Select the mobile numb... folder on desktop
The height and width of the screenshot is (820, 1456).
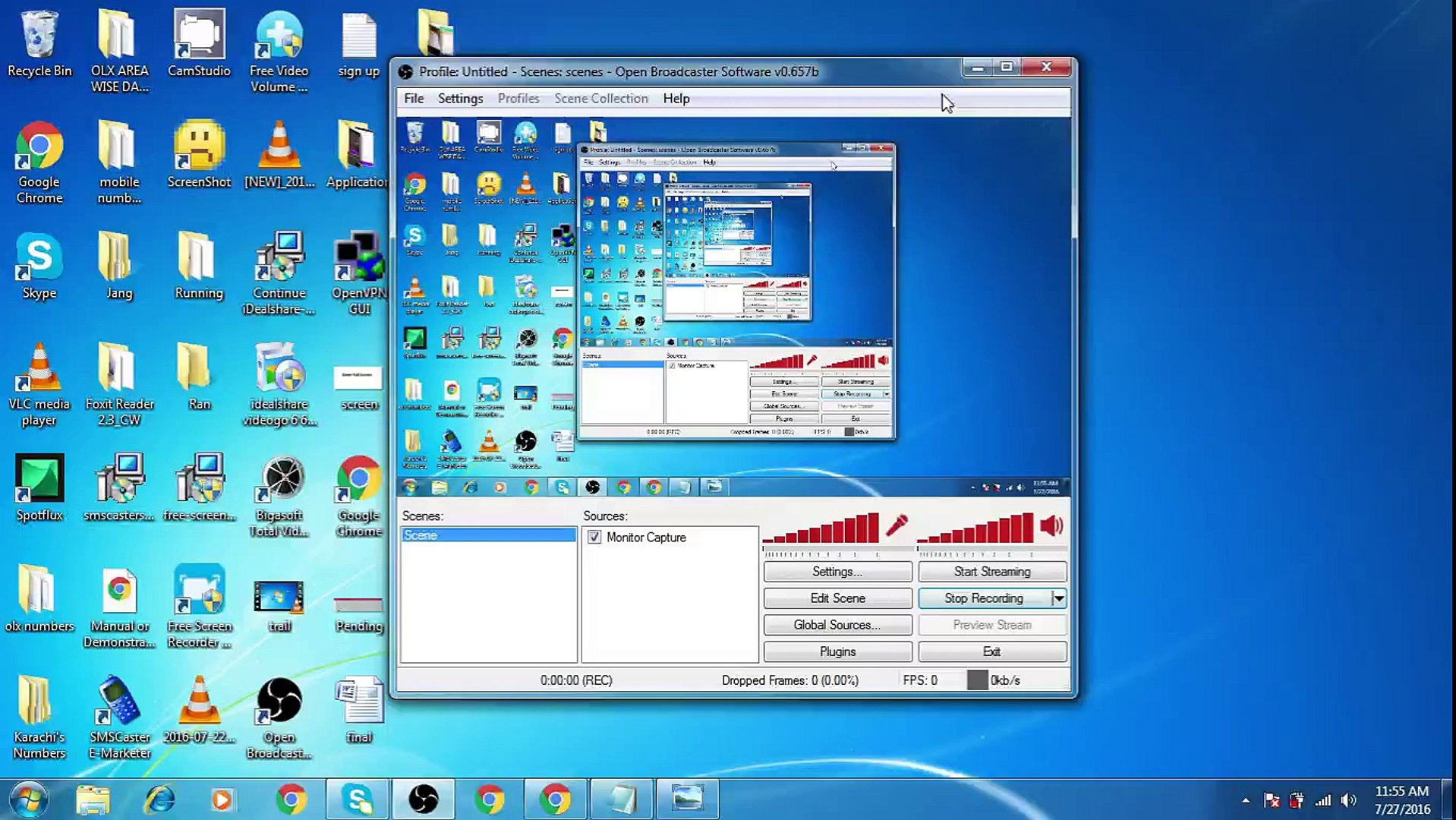pyautogui.click(x=119, y=162)
